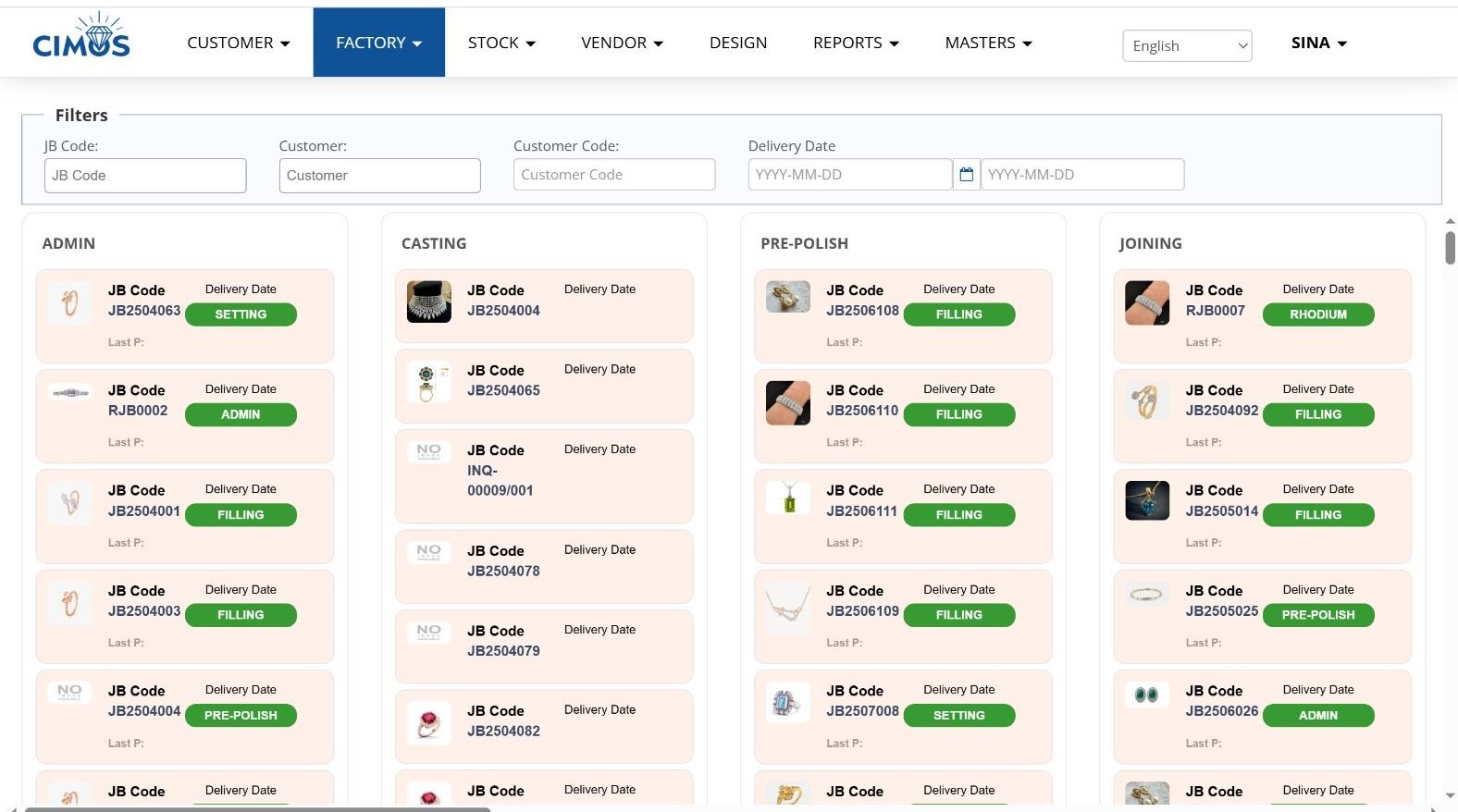The width and height of the screenshot is (1458, 812).
Task: Open thumbnail of JB2504065 ring
Action: pos(429,382)
